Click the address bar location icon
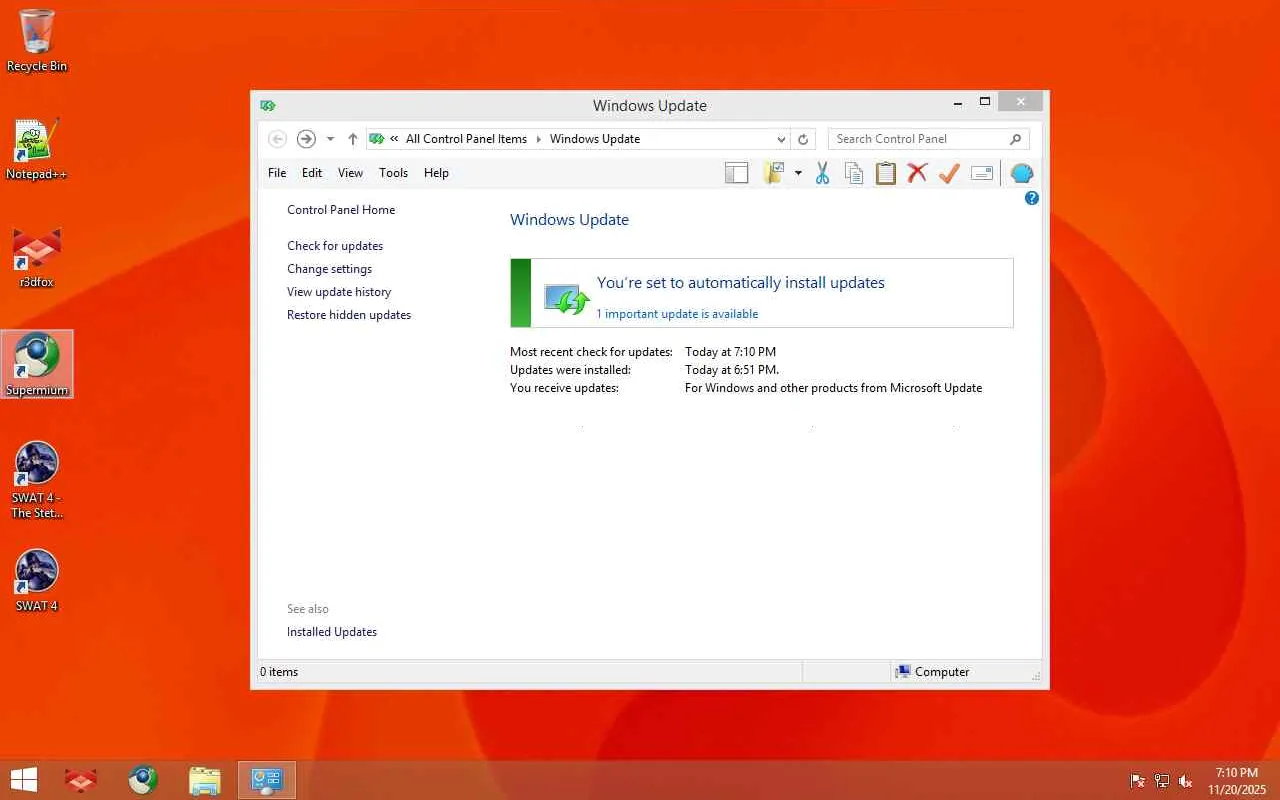The image size is (1280, 800). [376, 139]
